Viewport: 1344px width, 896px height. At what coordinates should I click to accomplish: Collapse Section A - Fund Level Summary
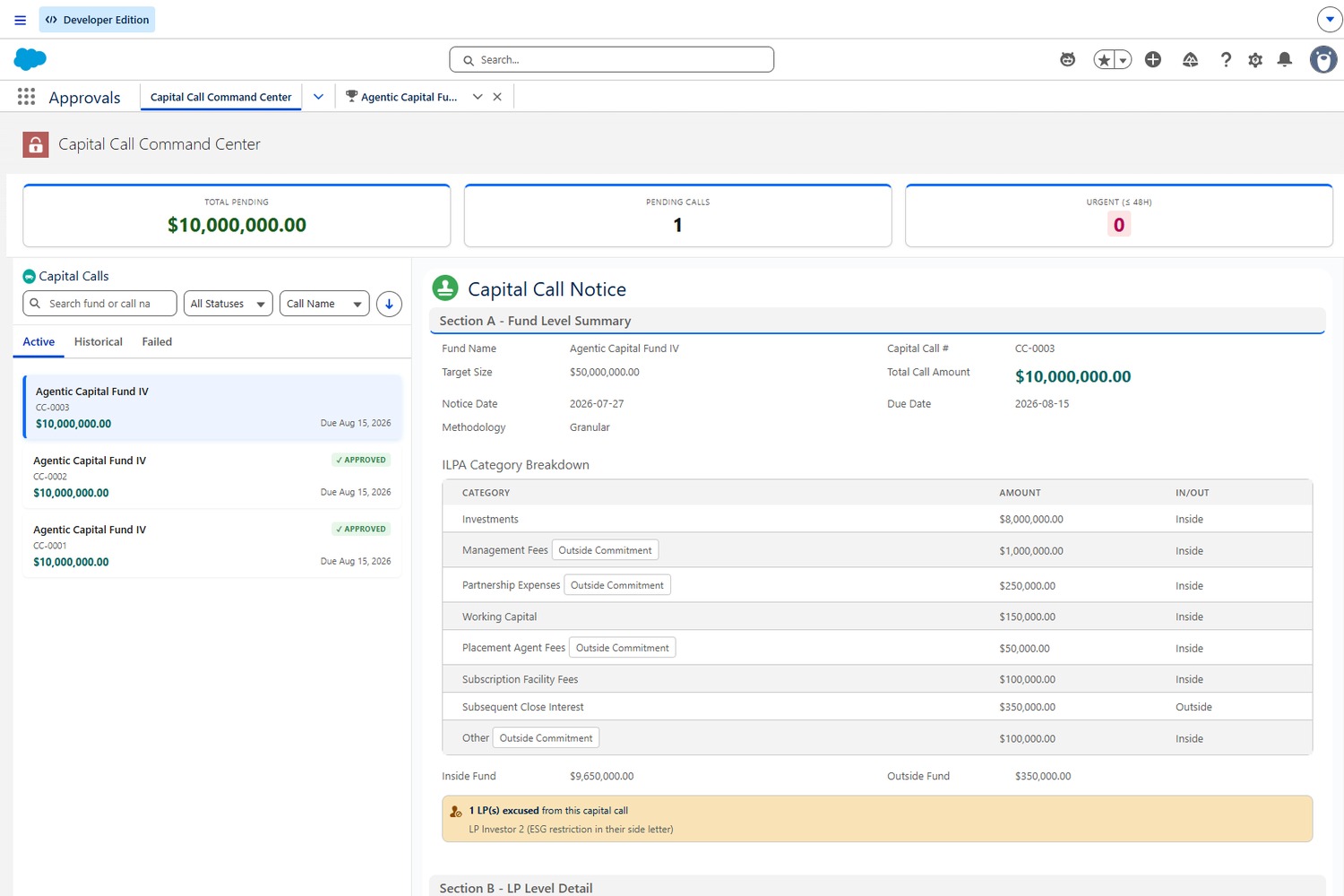click(x=876, y=321)
